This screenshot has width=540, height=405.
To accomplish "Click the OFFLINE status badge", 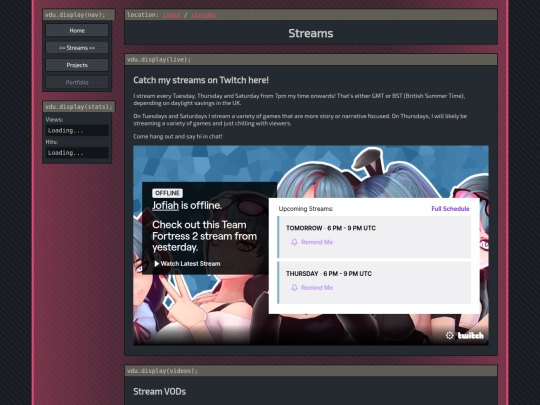I will click(167, 193).
